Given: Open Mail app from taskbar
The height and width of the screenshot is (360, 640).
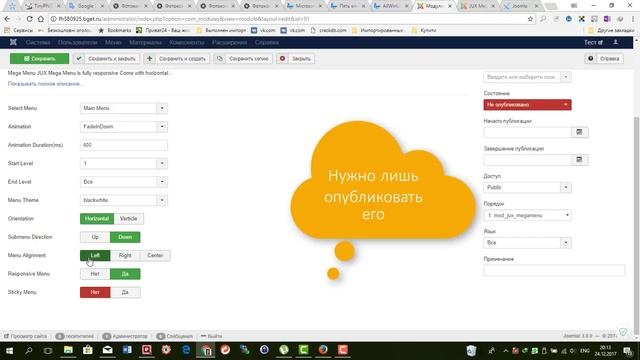Looking at the screenshot, I should pyautogui.click(x=107, y=350).
